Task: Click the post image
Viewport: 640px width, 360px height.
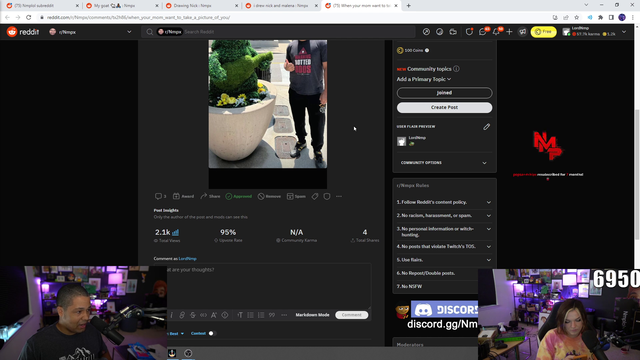Action: click(268, 104)
